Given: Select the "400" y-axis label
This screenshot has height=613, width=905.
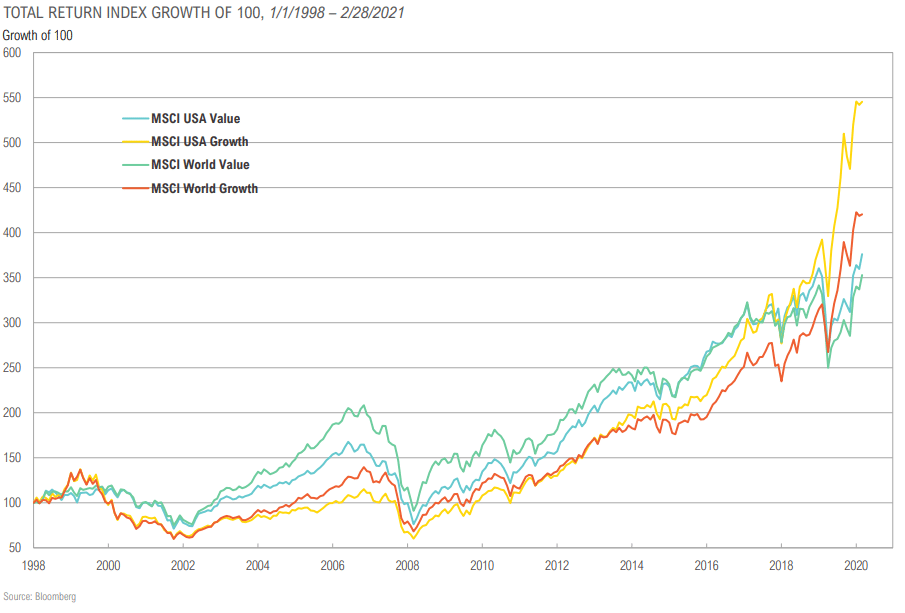Looking at the screenshot, I should point(12,233).
